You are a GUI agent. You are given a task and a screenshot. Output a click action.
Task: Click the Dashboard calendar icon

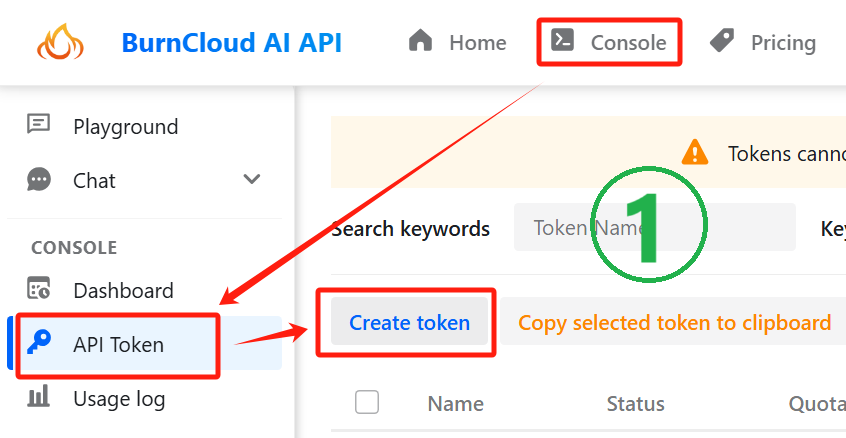(39, 288)
